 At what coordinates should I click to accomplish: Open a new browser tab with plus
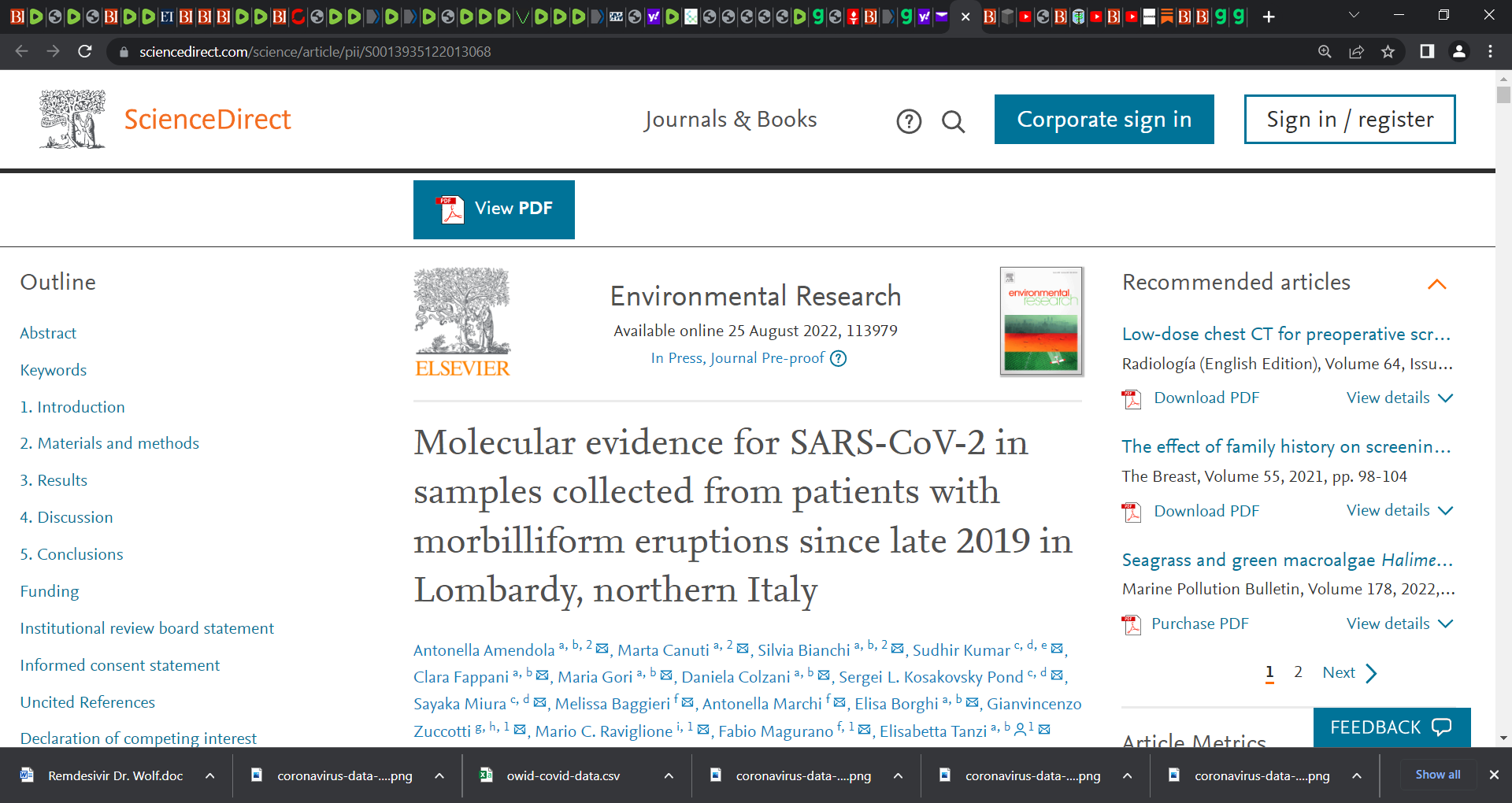(x=1269, y=17)
